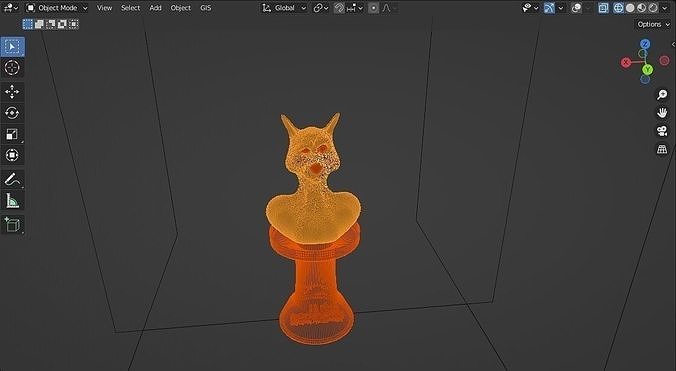Switch to rendered viewport shading
676x371 pixels.
(x=653, y=8)
